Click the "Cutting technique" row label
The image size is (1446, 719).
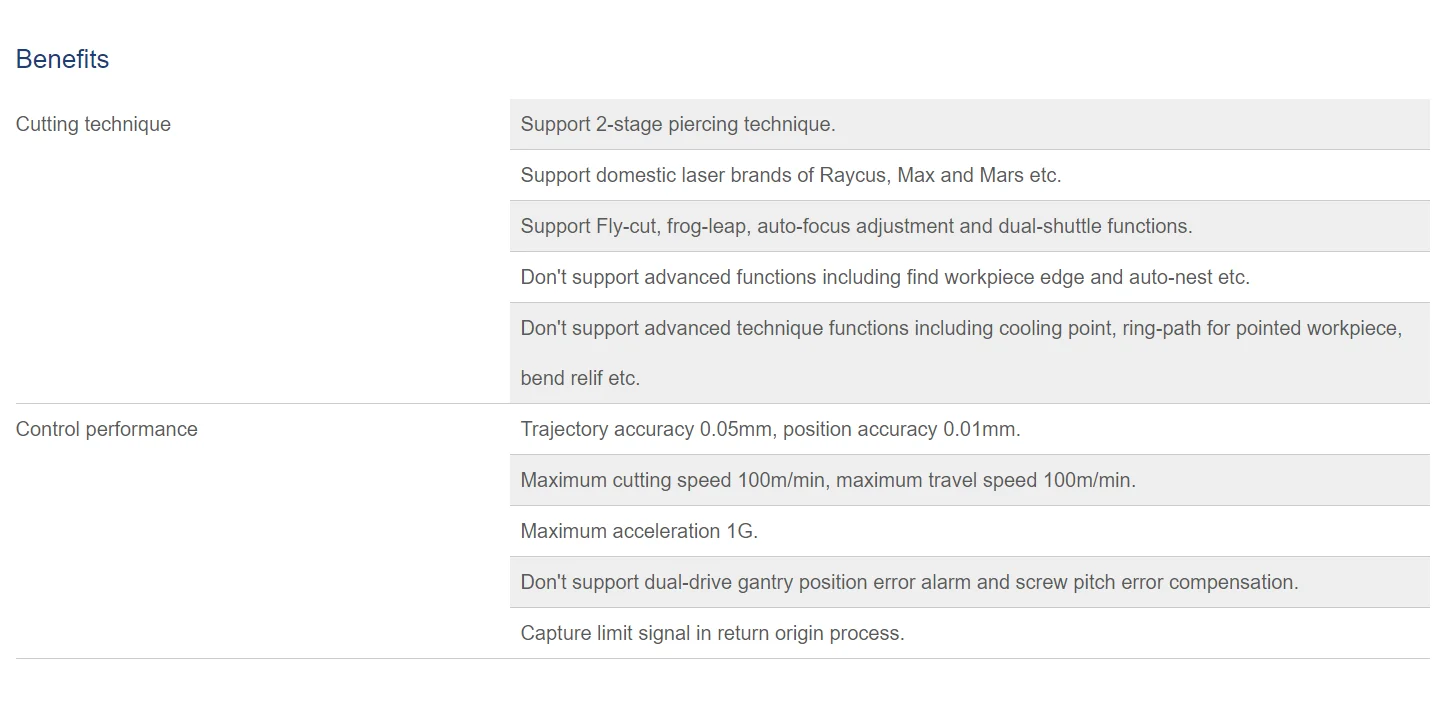(93, 124)
